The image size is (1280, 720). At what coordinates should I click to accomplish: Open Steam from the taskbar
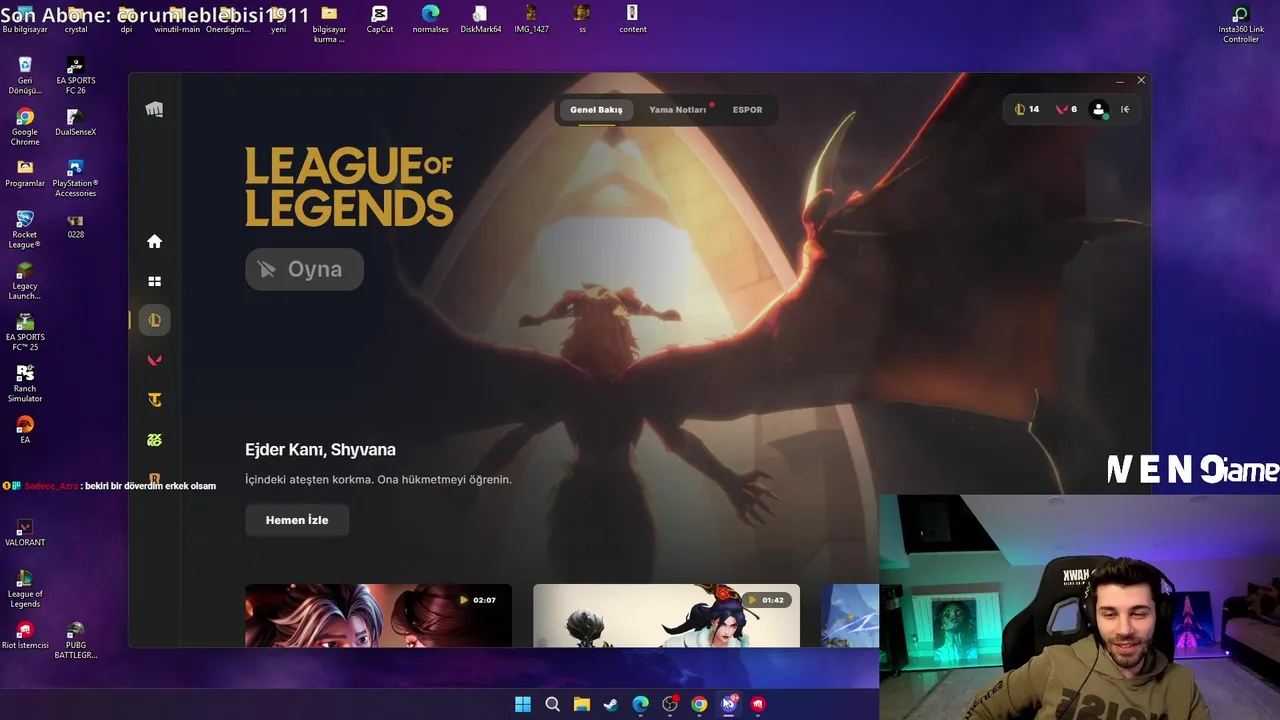click(x=611, y=704)
